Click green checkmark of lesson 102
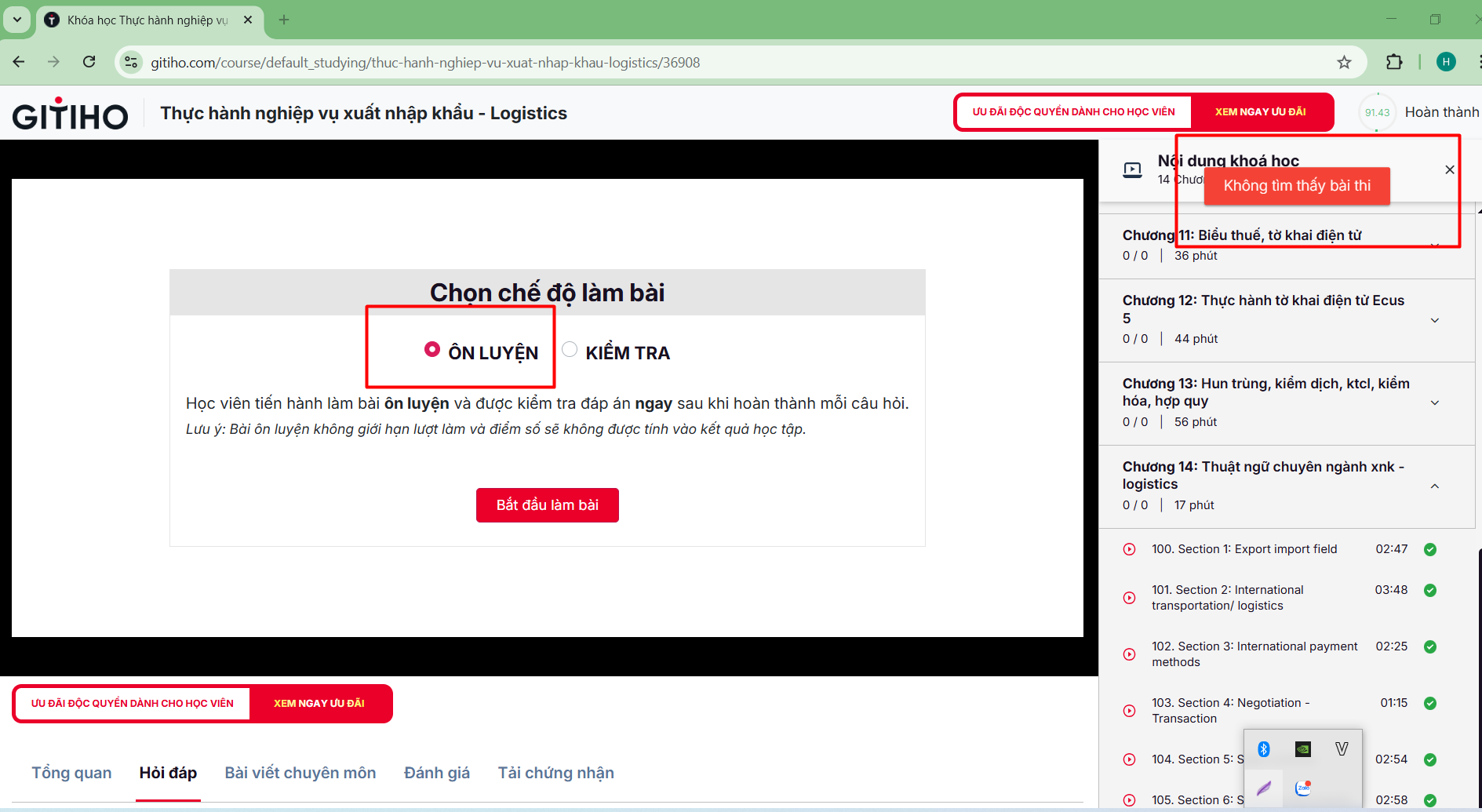 click(x=1430, y=646)
